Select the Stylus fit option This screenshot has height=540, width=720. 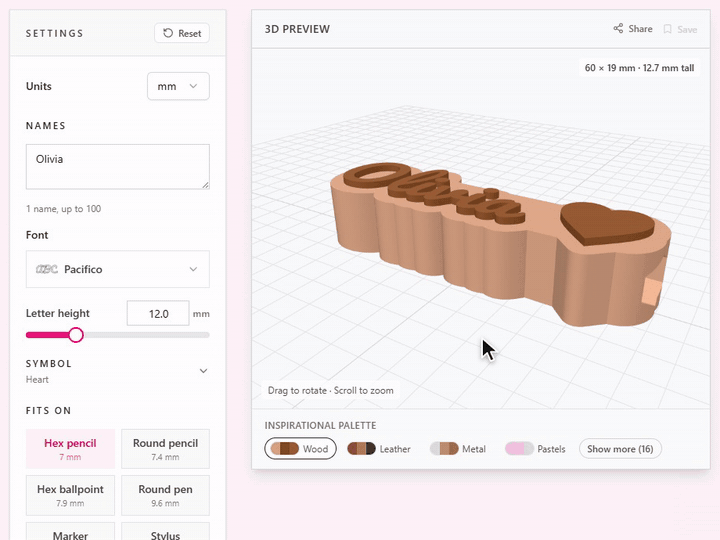[165, 532]
